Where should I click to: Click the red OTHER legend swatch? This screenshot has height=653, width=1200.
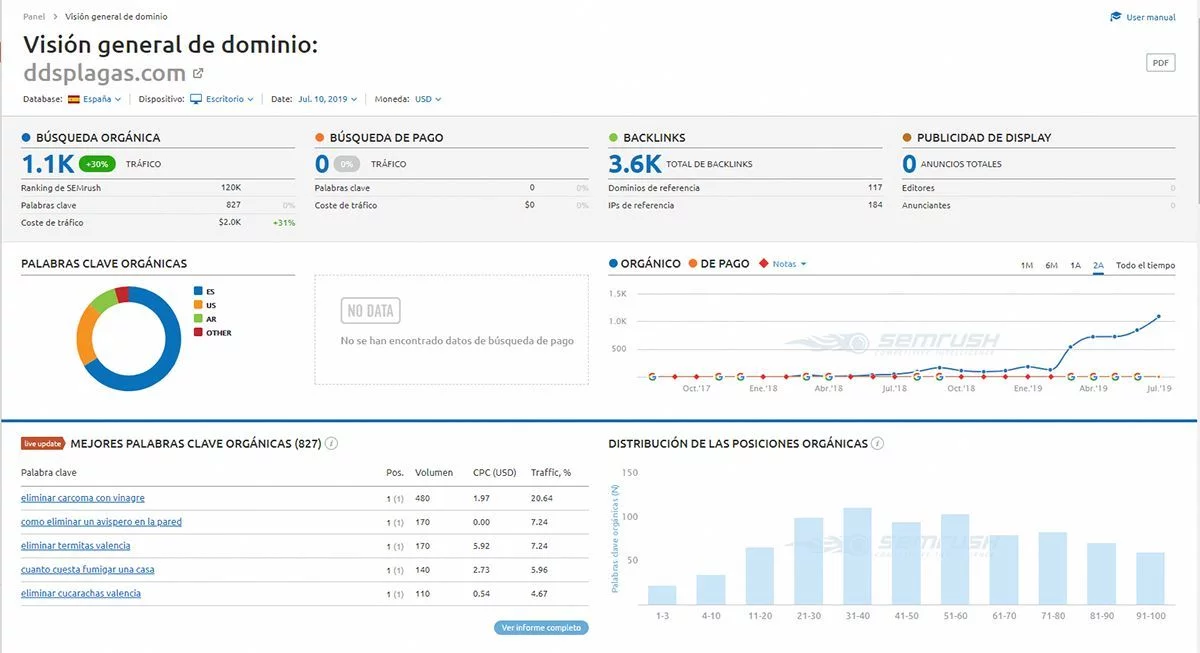[198, 333]
